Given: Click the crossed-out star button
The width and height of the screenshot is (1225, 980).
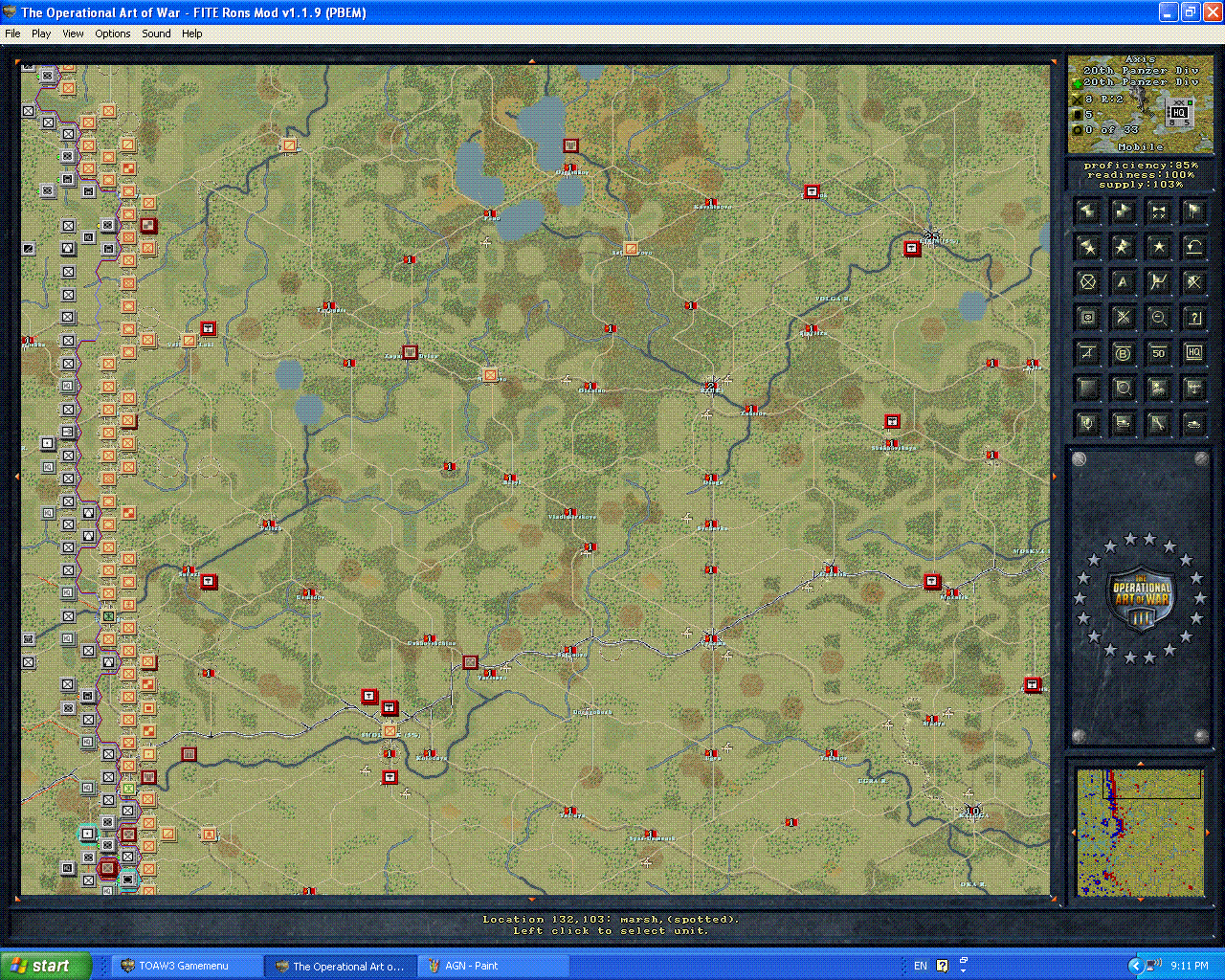Looking at the screenshot, I should 1193,282.
